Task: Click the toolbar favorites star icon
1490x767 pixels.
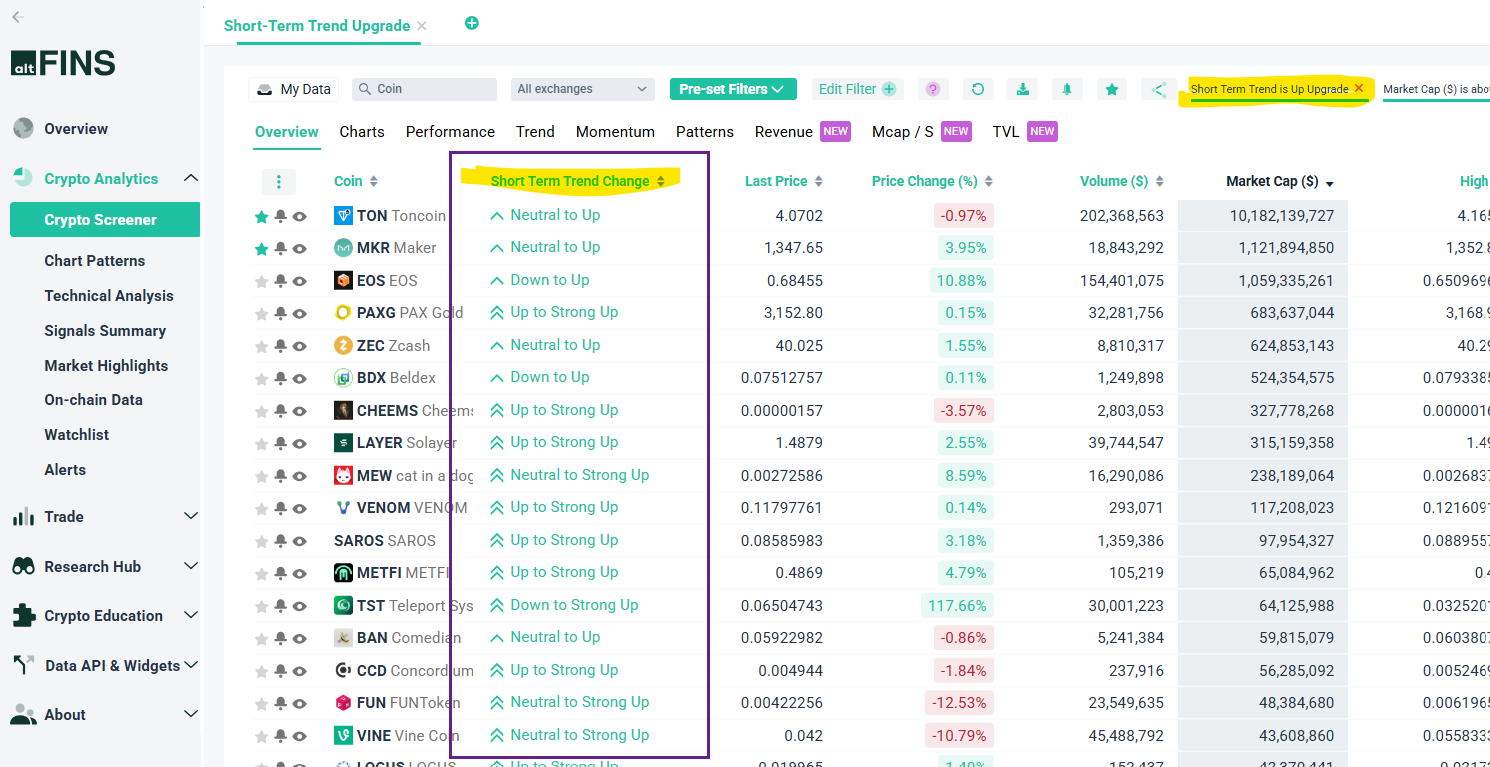Action: point(1112,89)
